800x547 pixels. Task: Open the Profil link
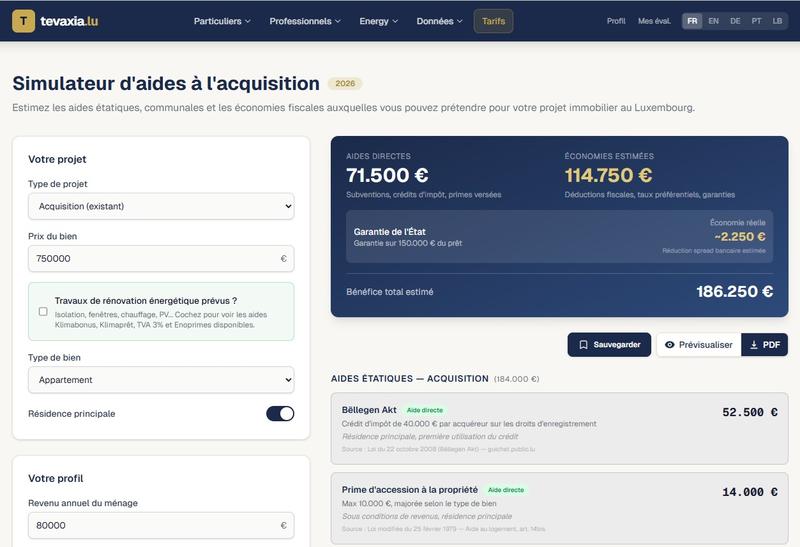click(616, 21)
